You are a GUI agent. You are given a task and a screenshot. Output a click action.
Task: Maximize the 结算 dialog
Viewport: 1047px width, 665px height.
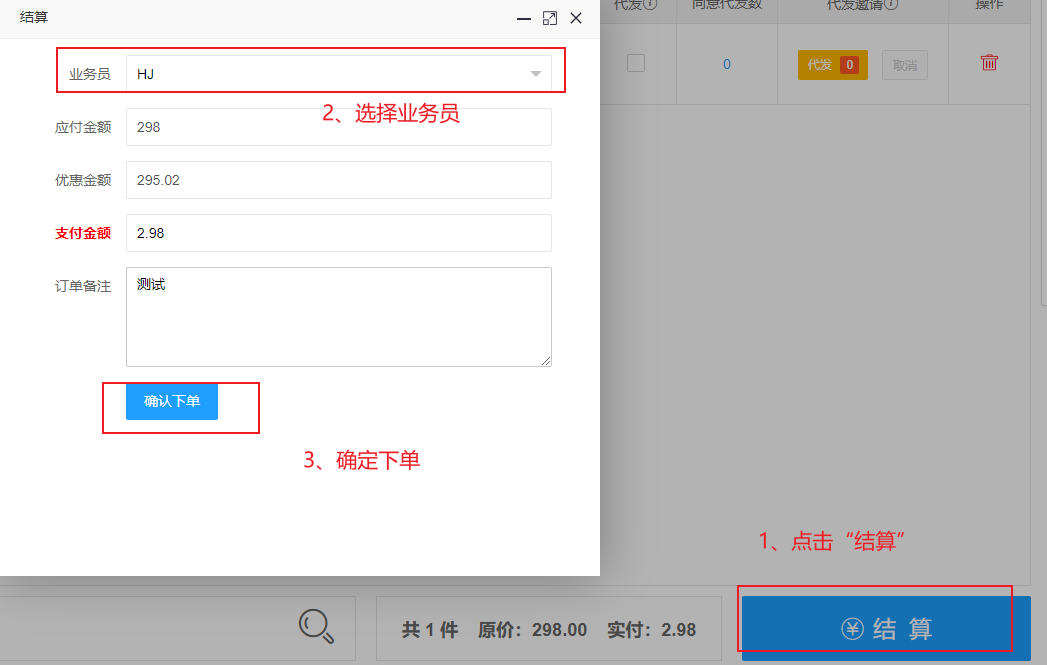550,19
